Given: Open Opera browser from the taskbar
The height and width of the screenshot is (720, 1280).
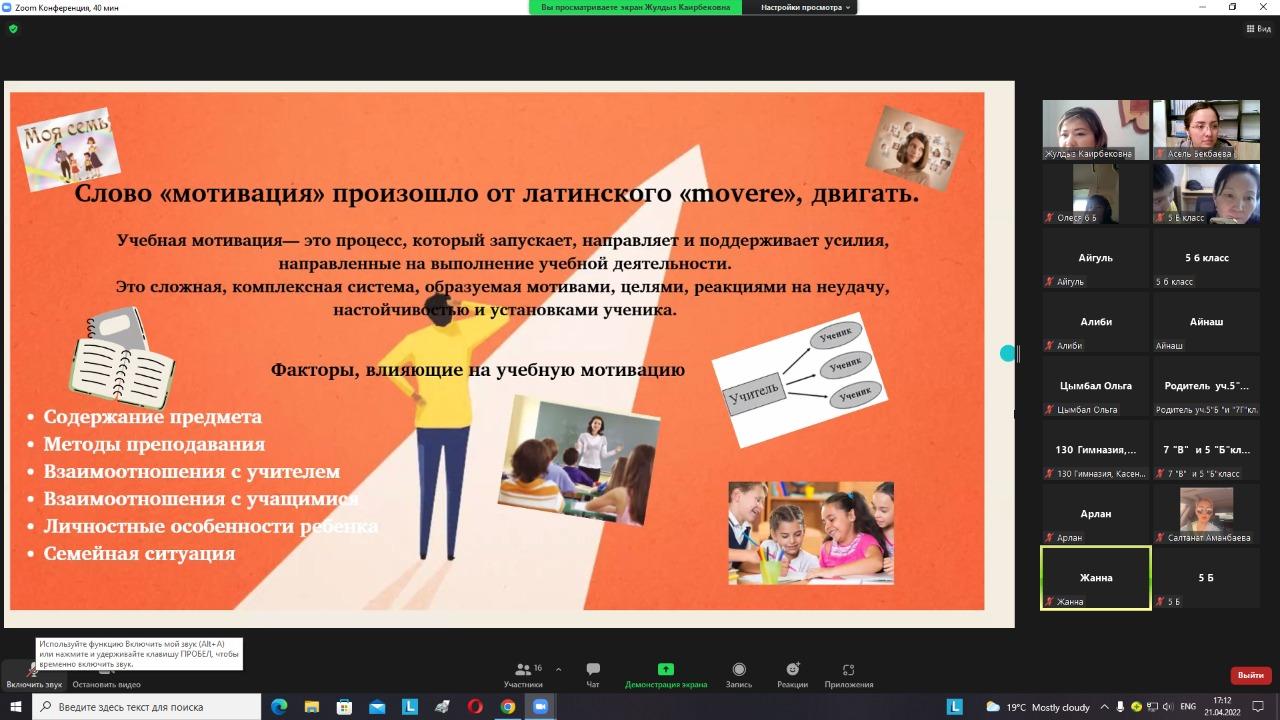Looking at the screenshot, I should [x=475, y=707].
